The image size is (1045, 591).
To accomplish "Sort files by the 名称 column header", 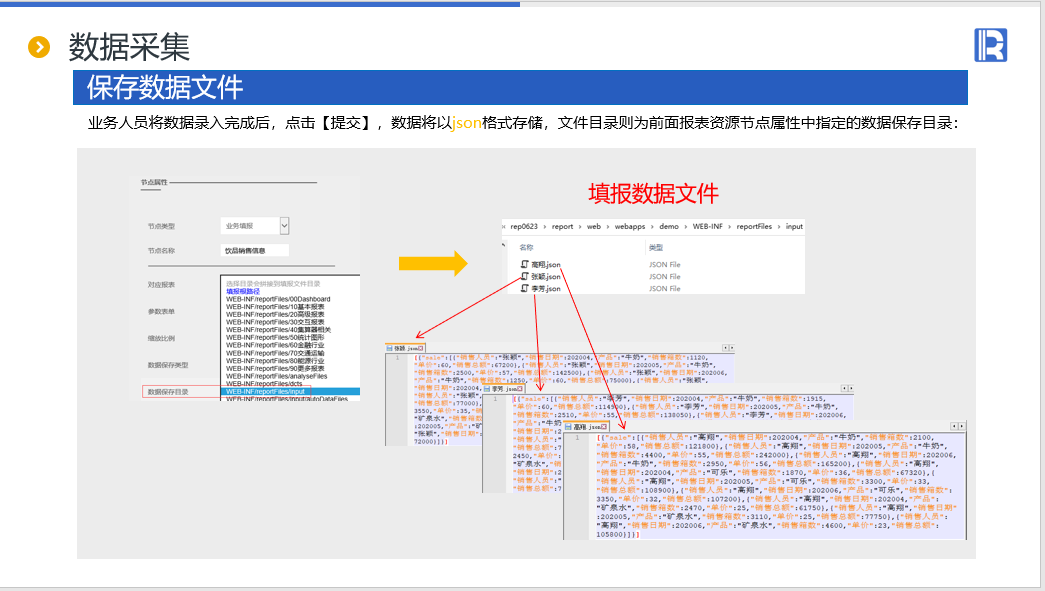I will coord(527,247).
